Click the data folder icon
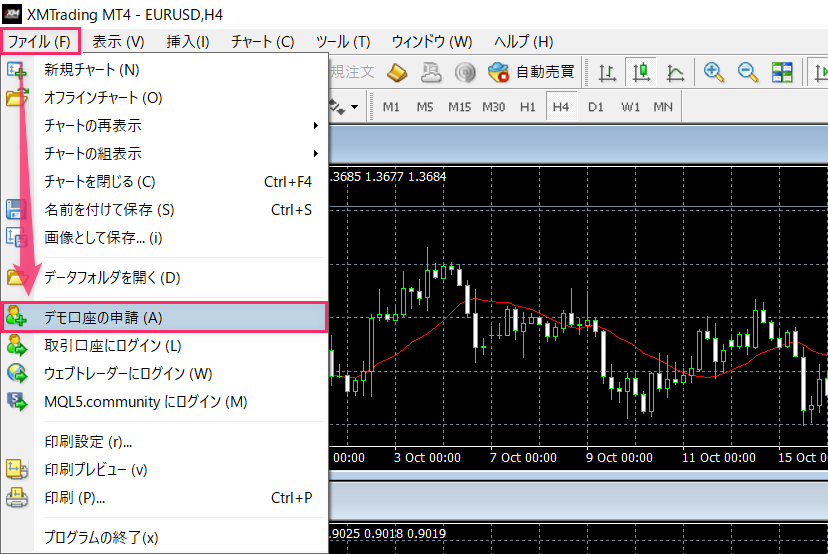 tap(16, 277)
